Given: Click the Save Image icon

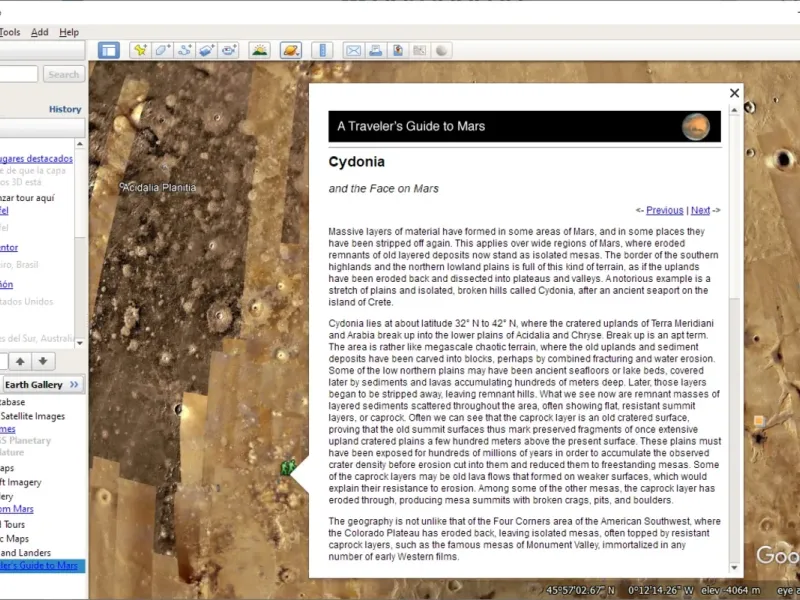Looking at the screenshot, I should coord(398,50).
